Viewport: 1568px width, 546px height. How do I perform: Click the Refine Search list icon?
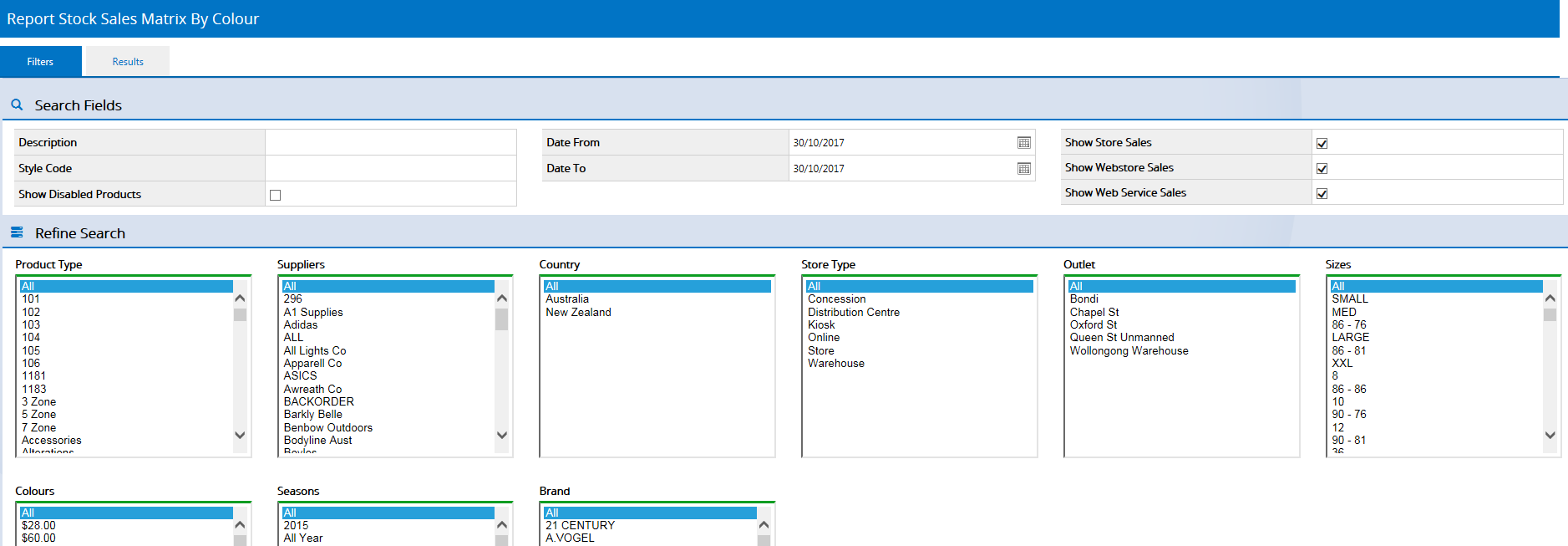click(17, 232)
